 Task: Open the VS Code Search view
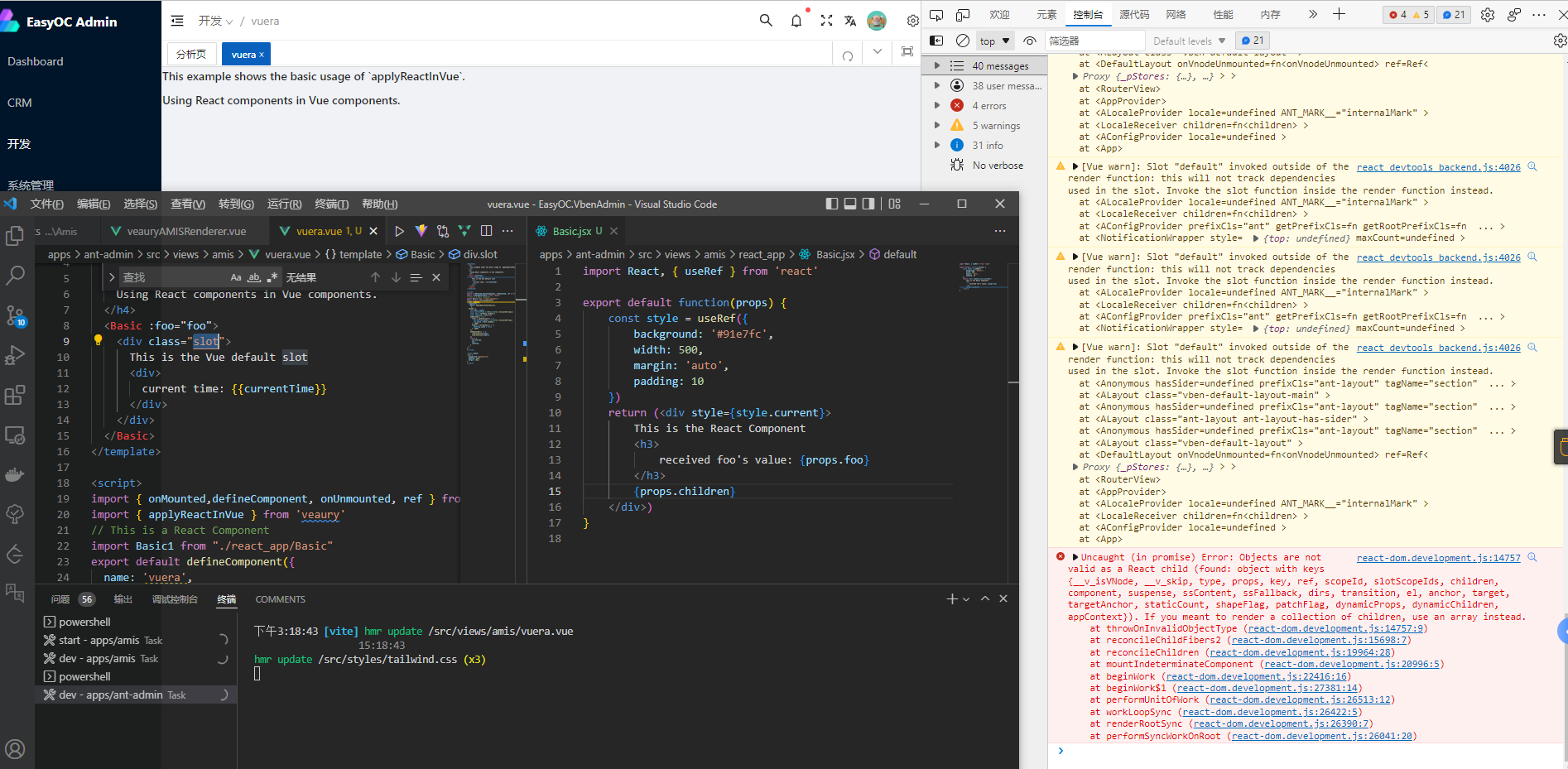coord(16,276)
